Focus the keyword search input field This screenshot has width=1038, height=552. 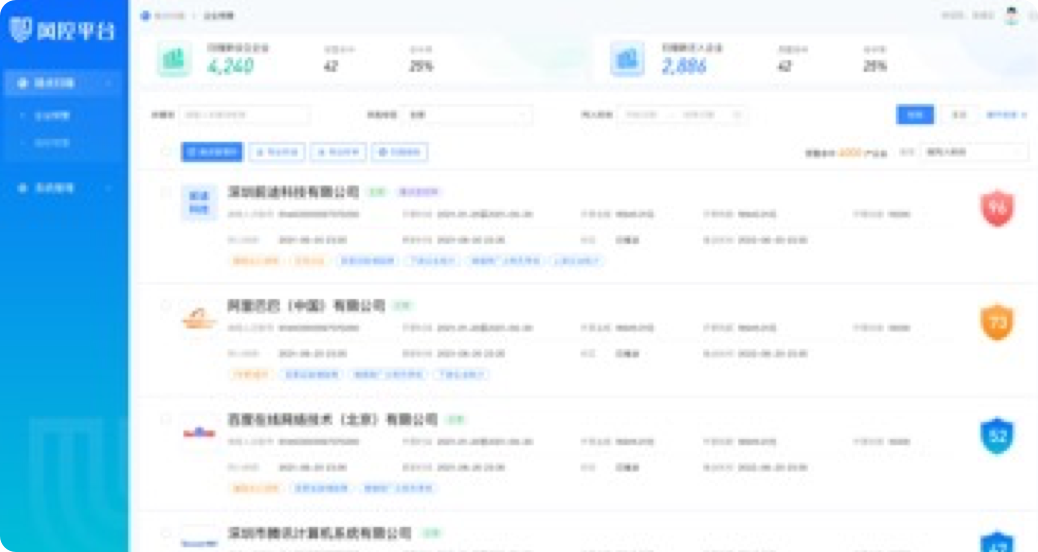tap(244, 115)
